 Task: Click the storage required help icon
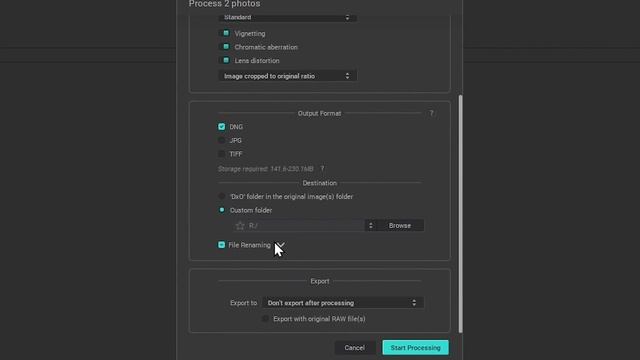tap(322, 169)
